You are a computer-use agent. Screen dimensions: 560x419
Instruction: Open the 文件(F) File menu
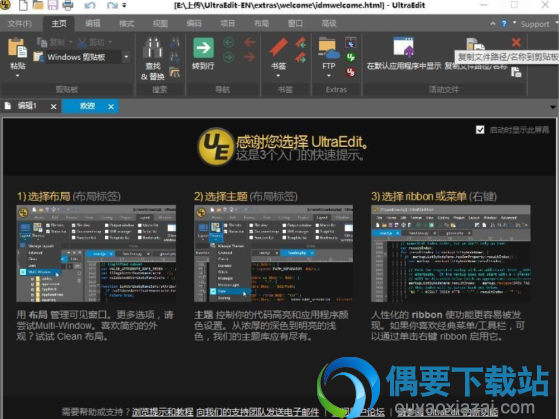(20, 24)
